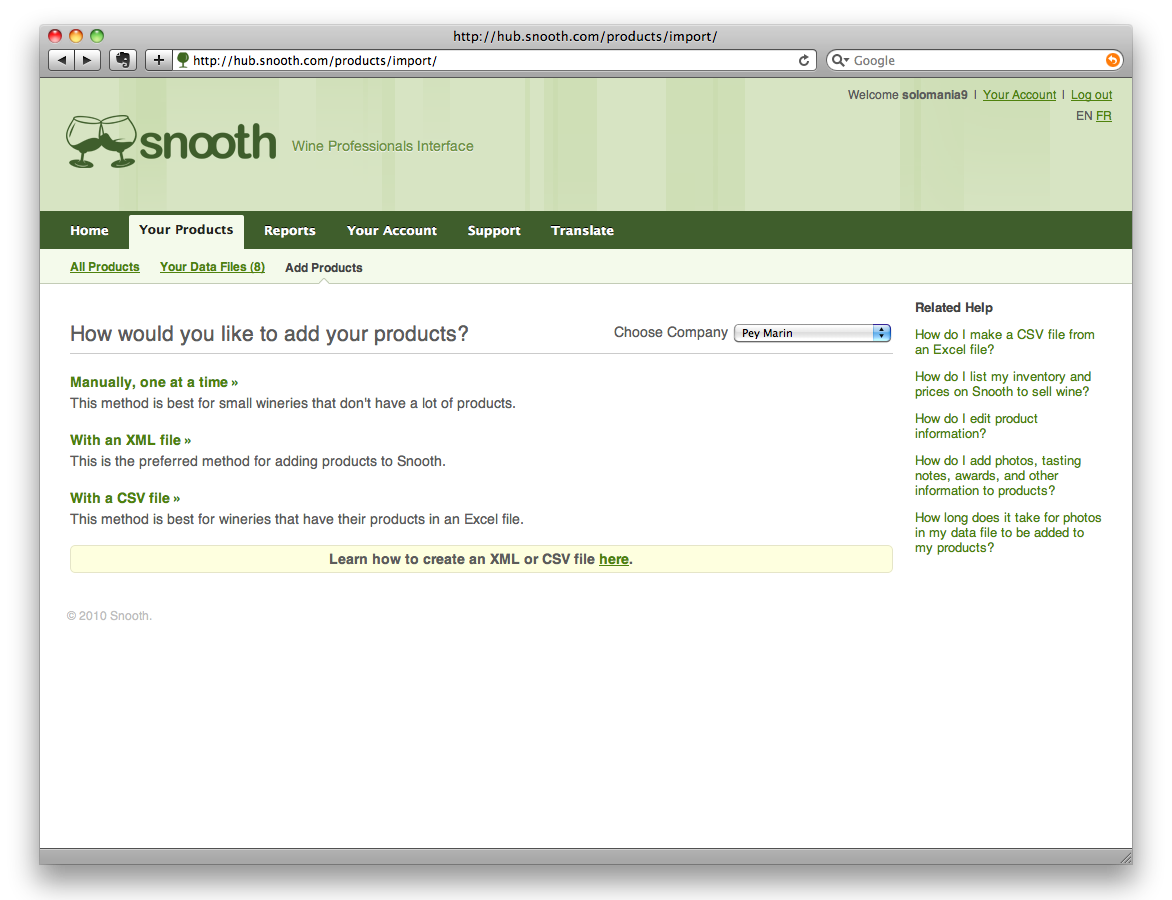Screen dimensions: 1172x900
Task: Click the © 2010 Snooth footer text
Action: click(x=109, y=616)
